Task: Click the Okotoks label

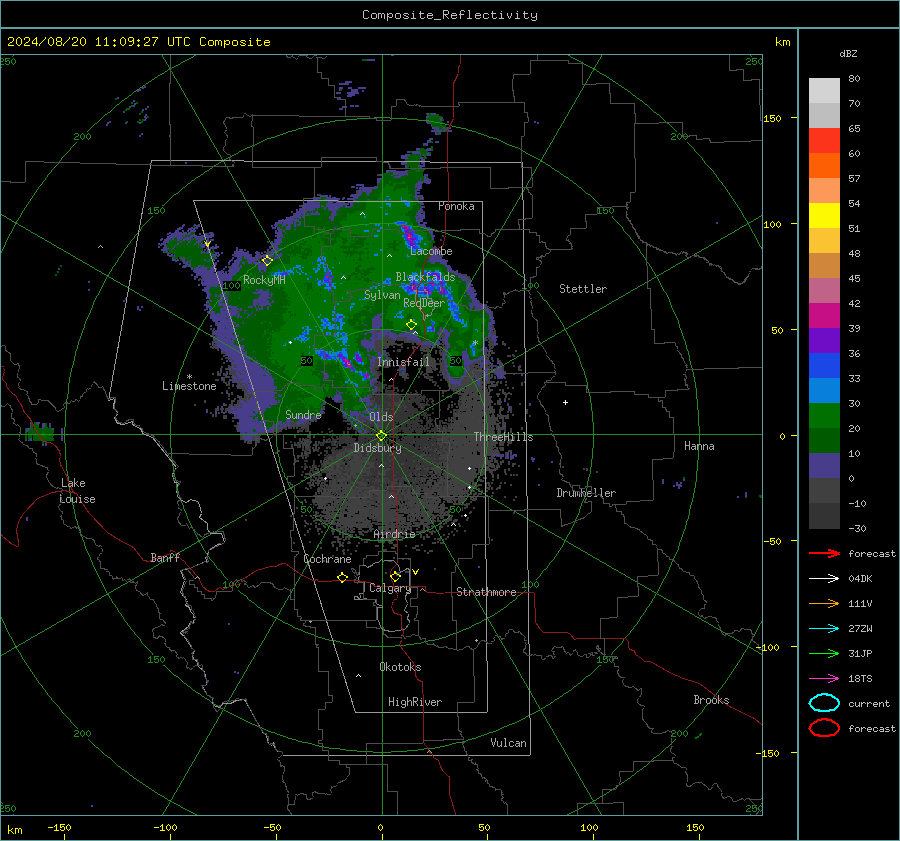Action: pos(400,666)
